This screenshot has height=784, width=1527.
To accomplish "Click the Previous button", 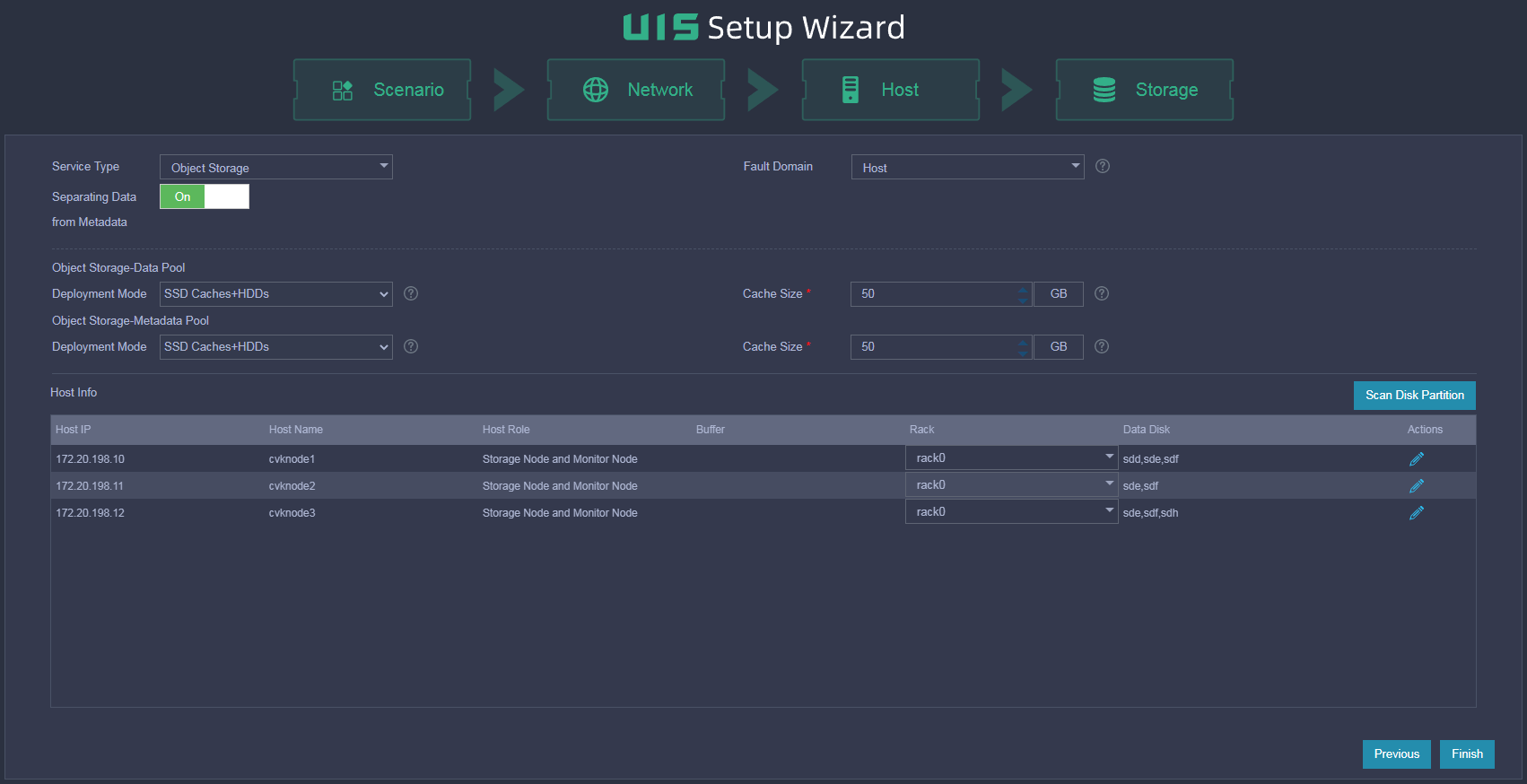I will coord(1397,754).
